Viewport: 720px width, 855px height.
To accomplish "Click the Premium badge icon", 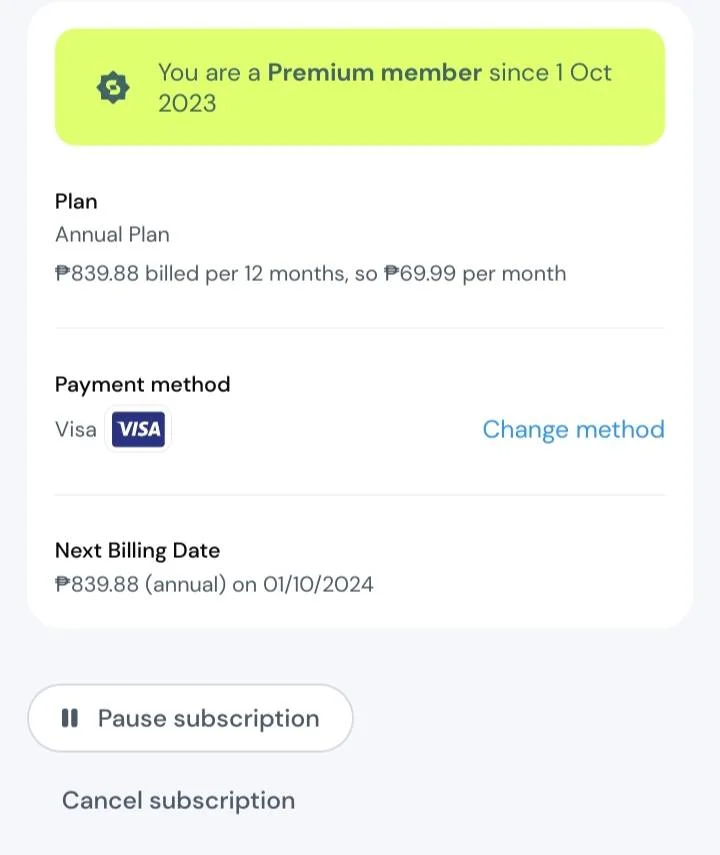I will pos(113,87).
